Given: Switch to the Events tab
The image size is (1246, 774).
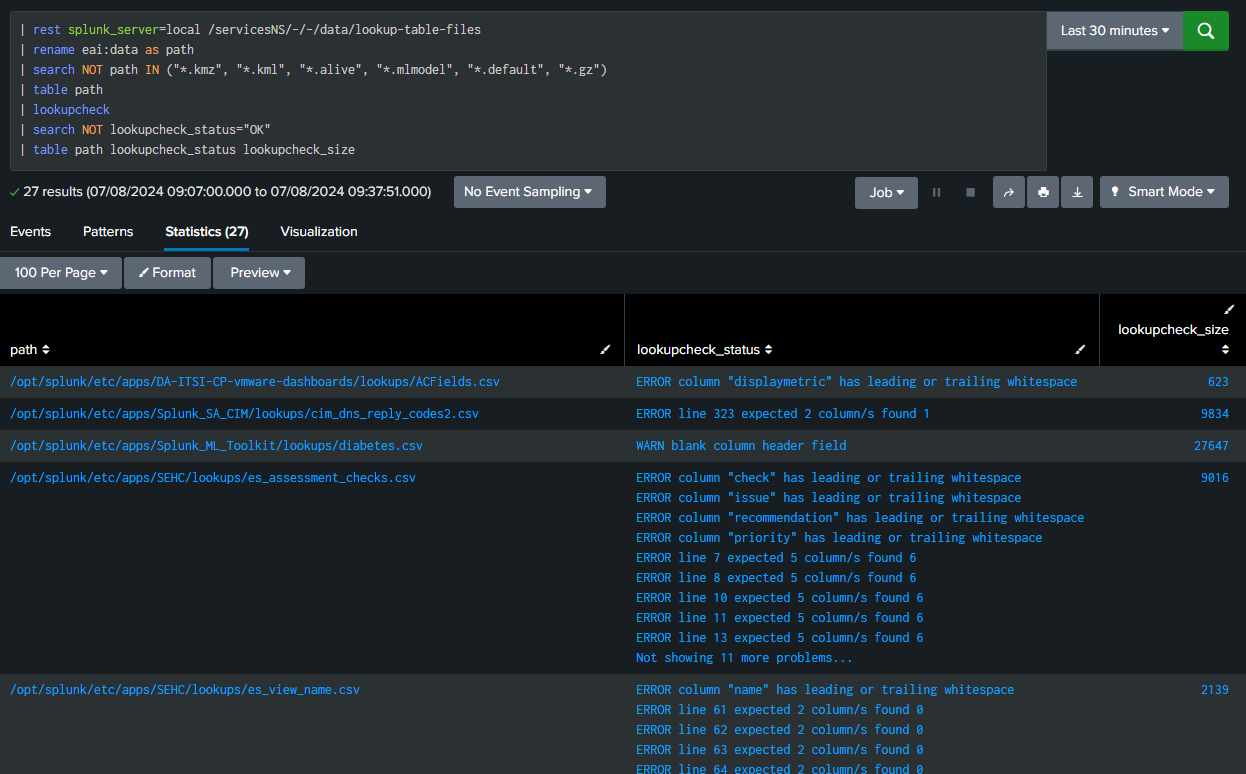Looking at the screenshot, I should pos(30,232).
